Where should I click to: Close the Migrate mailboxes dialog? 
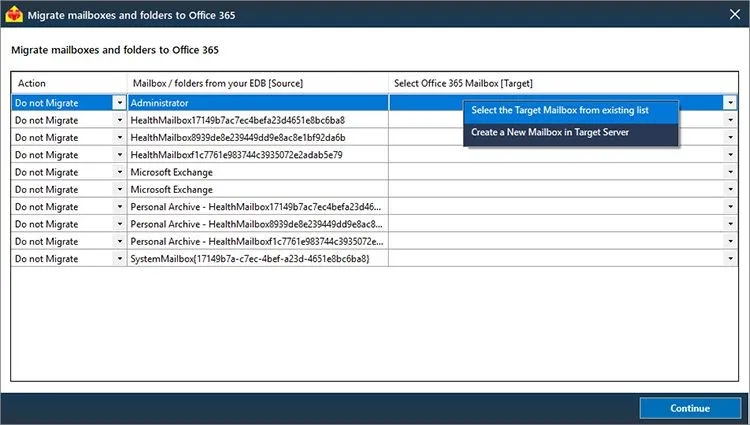click(x=735, y=15)
